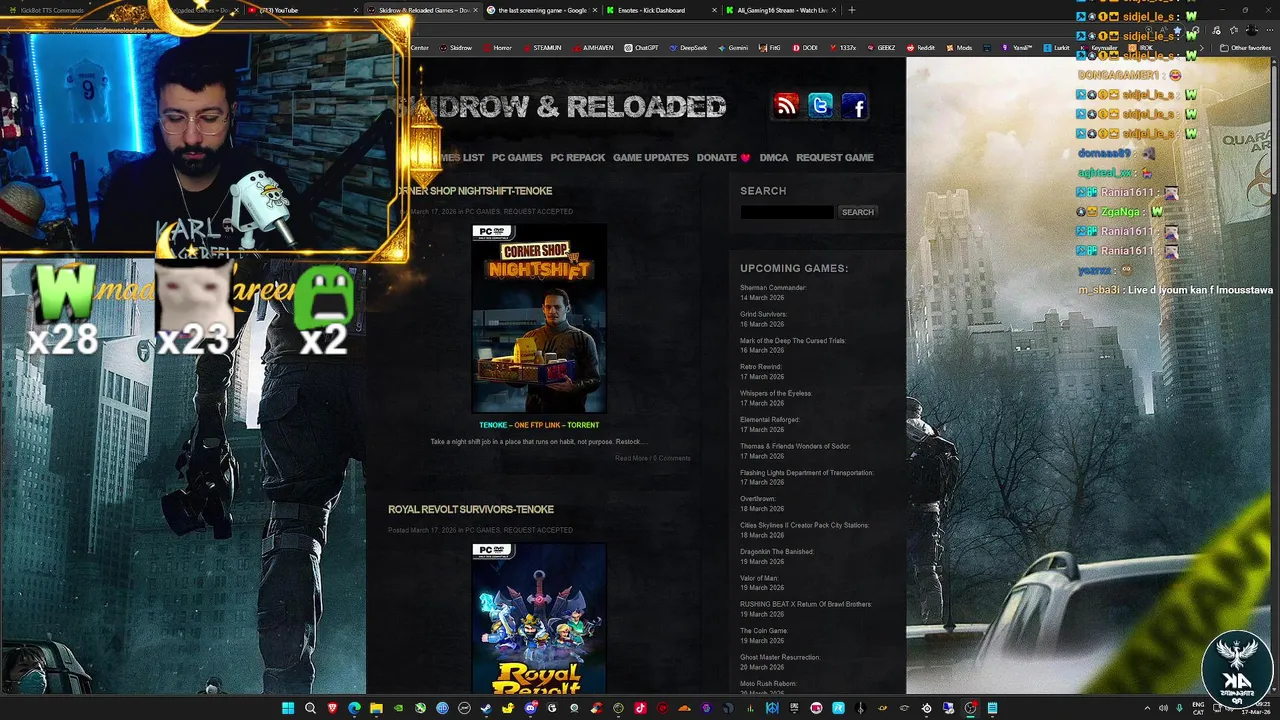Viewport: 1280px width, 720px height.
Task: Click 'Valor of Man' in Upcoming Games
Action: 759,578
